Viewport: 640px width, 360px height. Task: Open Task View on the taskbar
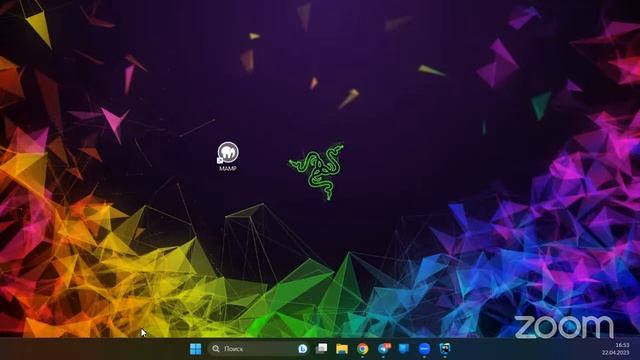point(322,349)
